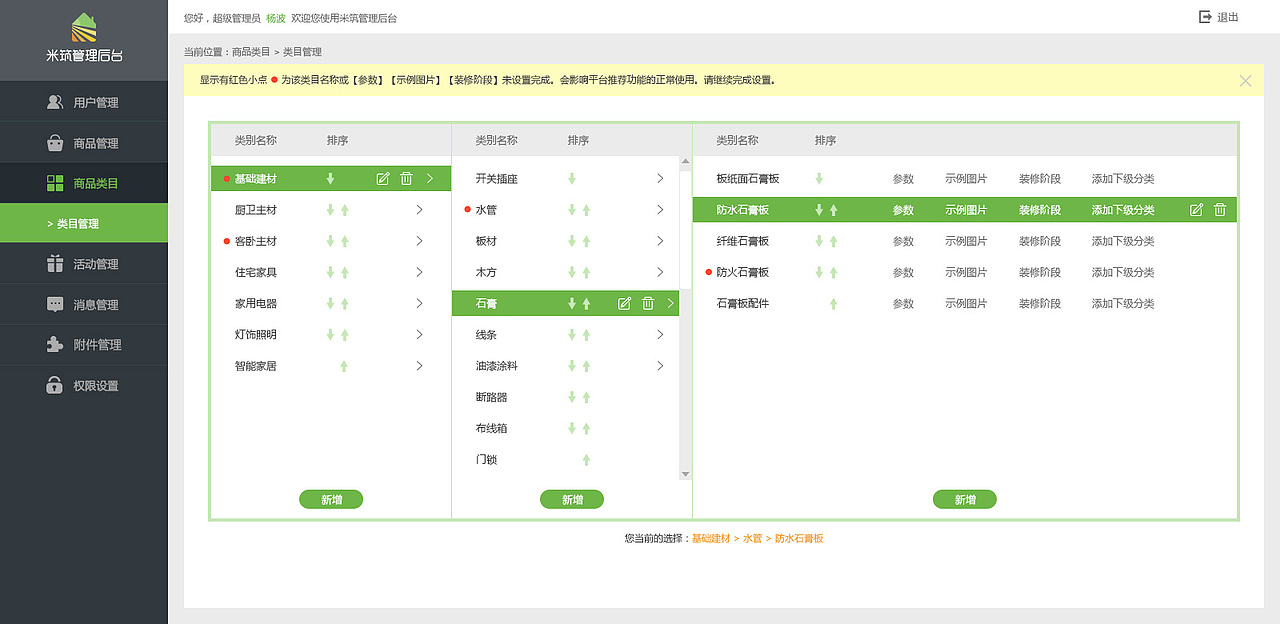
Task: Move 厨卫主材 down in sort order
Action: 330,210
